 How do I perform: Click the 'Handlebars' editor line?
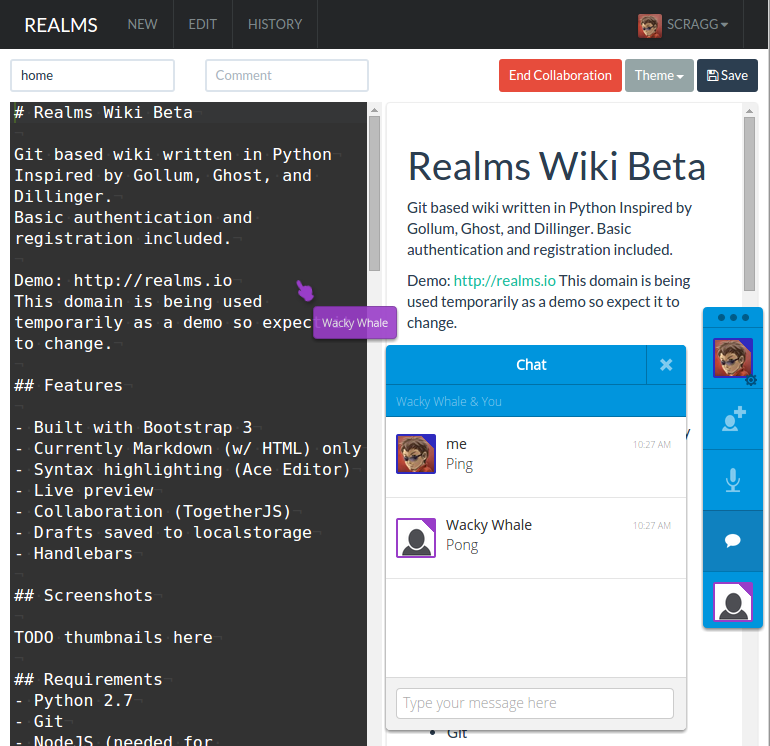tap(74, 553)
